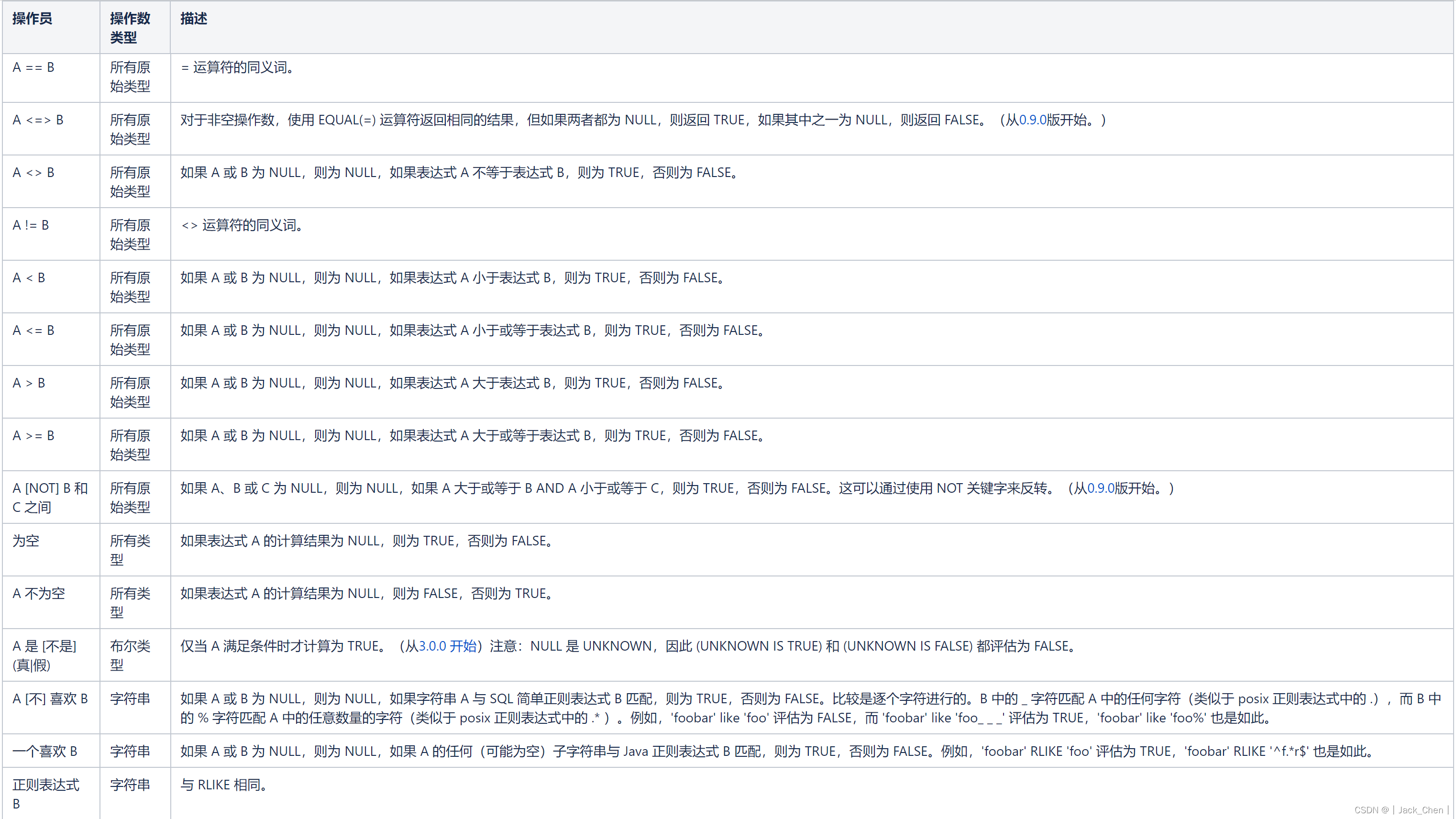Click the description in the 为空 row

click(x=367, y=541)
